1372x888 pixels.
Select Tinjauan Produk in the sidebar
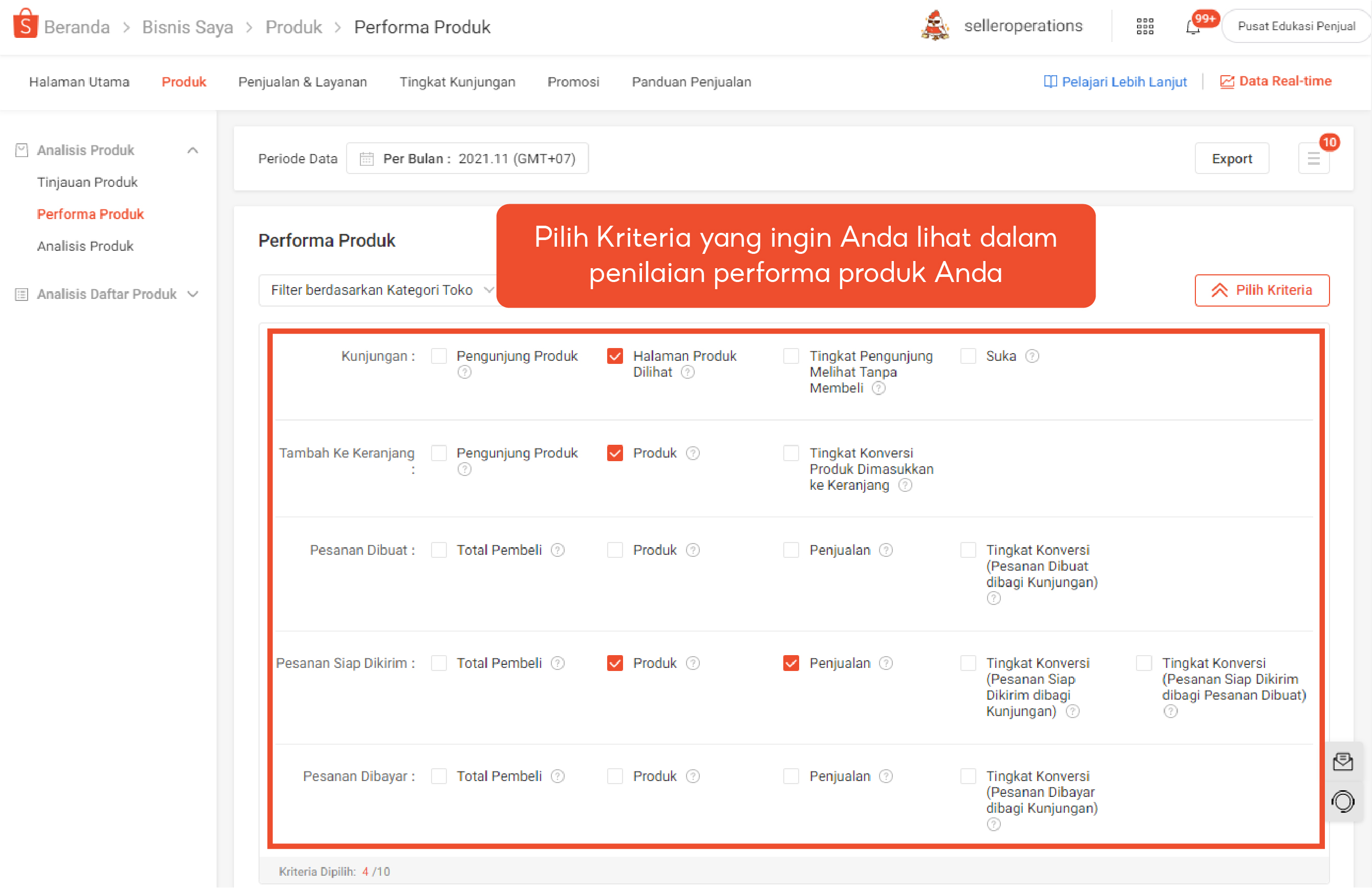click(x=87, y=182)
